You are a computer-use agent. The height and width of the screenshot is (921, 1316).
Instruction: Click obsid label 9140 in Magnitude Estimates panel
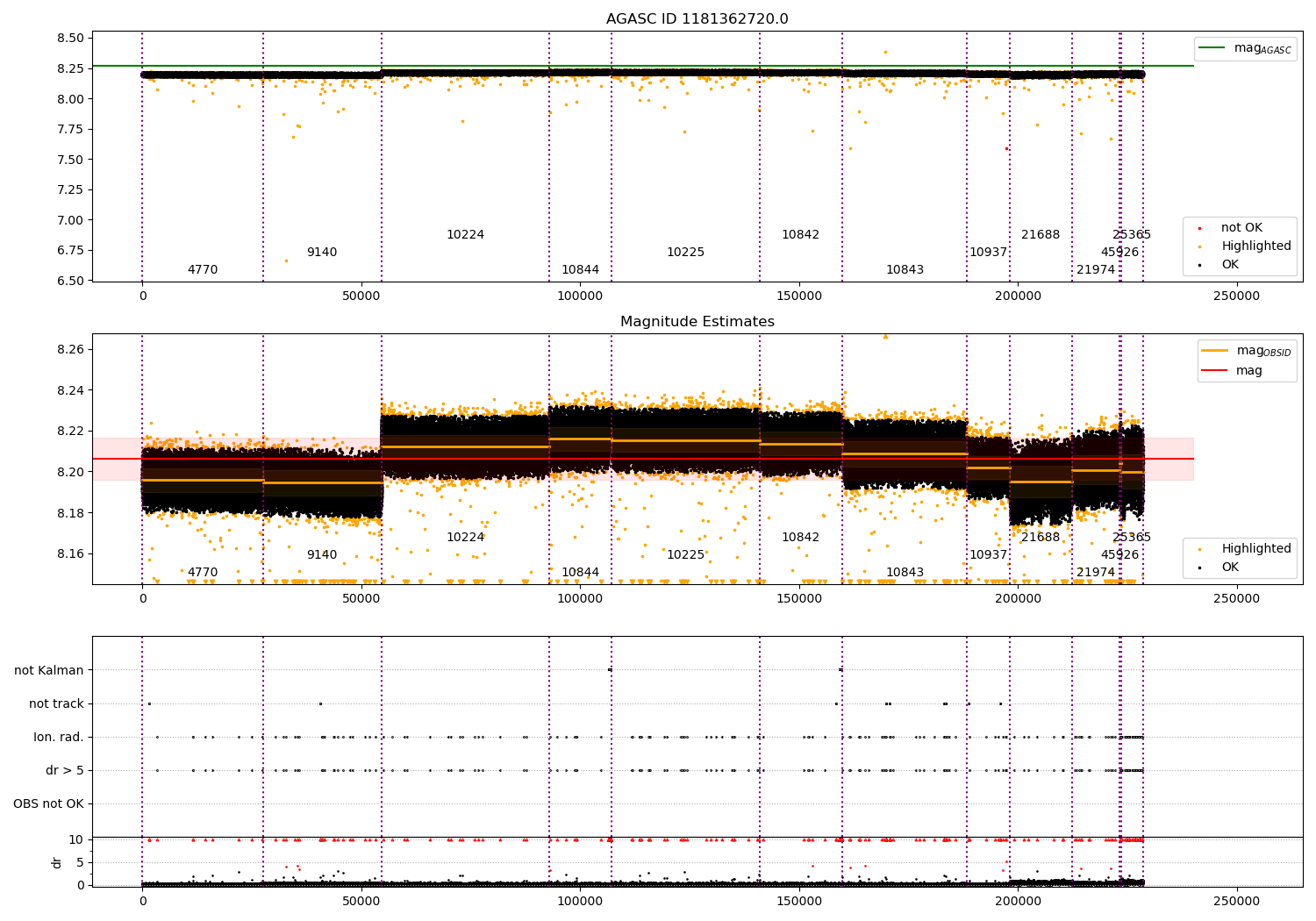tap(322, 554)
